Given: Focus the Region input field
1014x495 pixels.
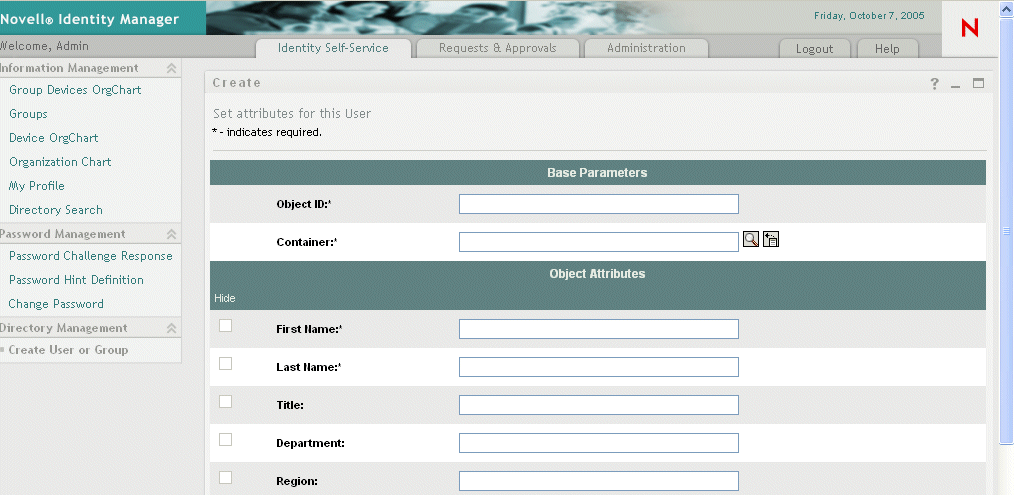Looking at the screenshot, I should tap(599, 481).
